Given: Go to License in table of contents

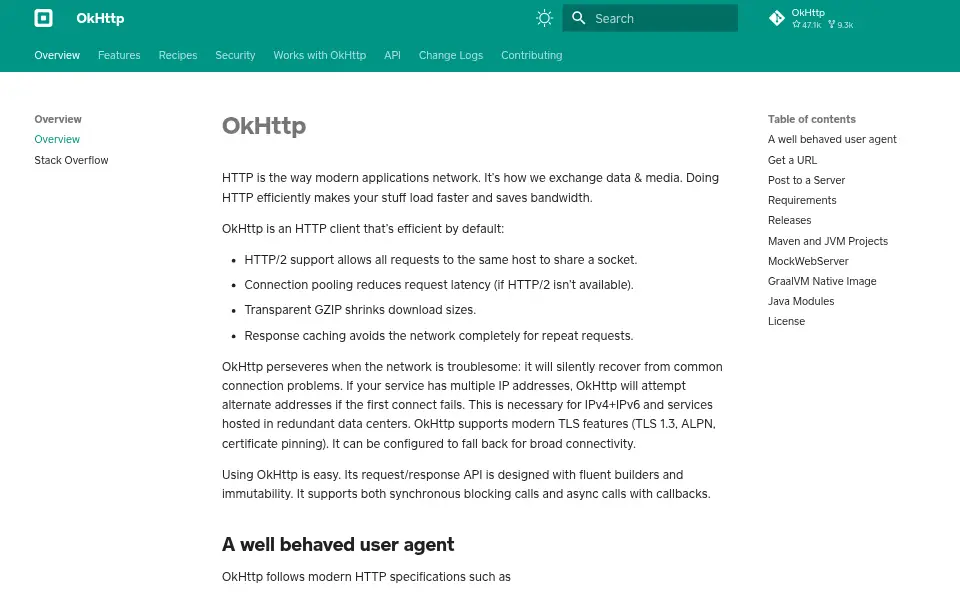Looking at the screenshot, I should click(x=786, y=321).
